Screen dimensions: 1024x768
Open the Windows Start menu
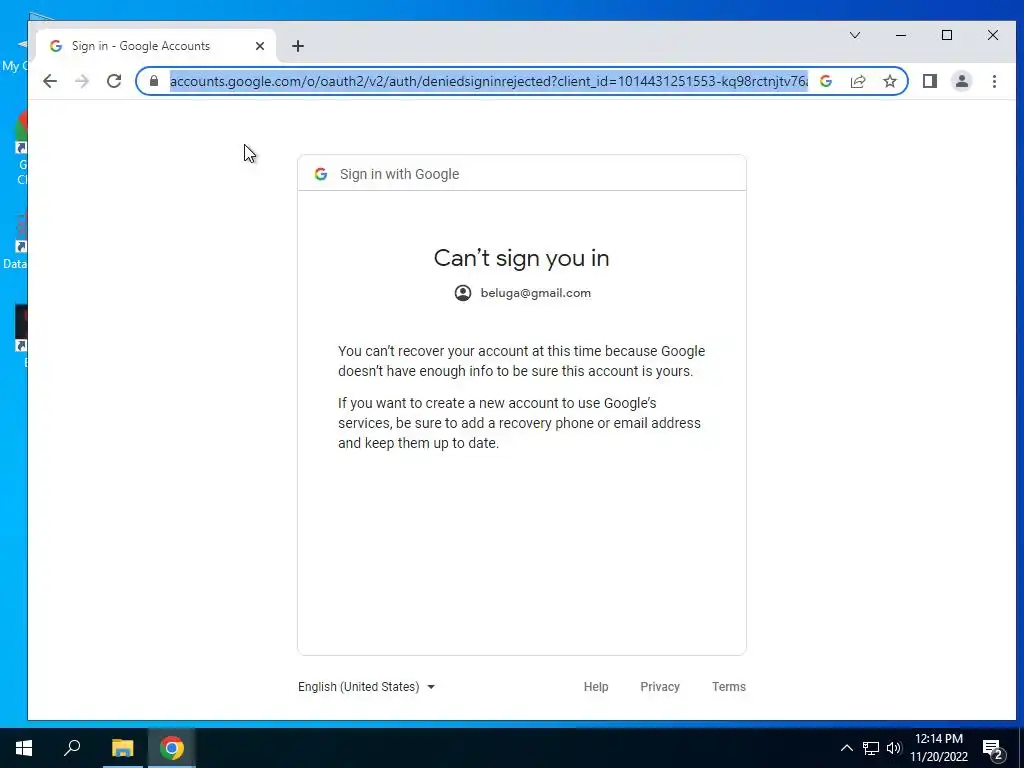(x=24, y=748)
